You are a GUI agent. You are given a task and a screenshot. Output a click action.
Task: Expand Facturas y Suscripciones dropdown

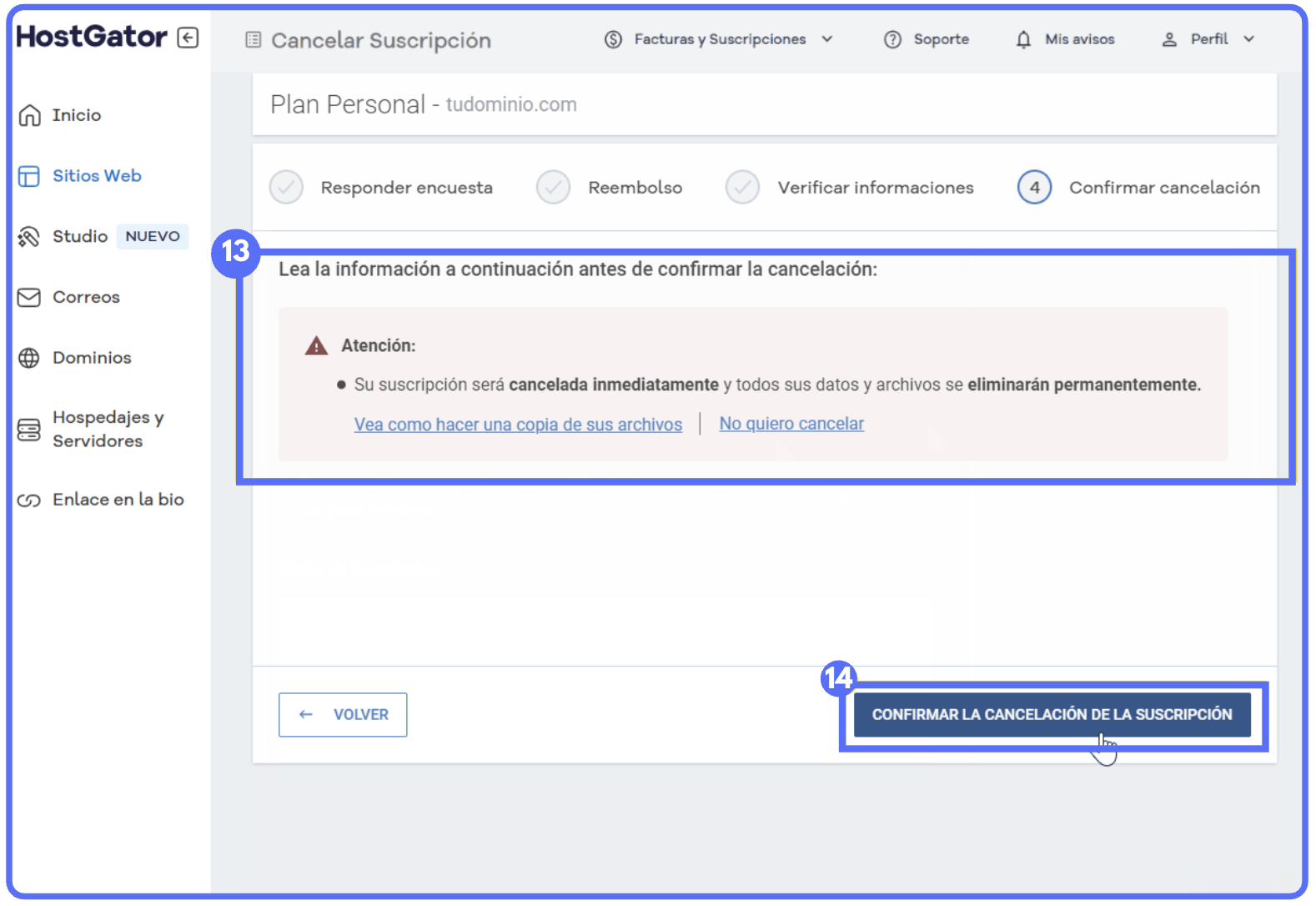[x=826, y=39]
